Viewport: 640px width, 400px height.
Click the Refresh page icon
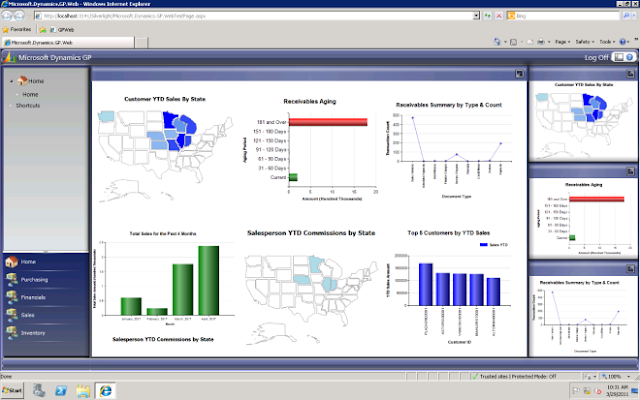487,16
